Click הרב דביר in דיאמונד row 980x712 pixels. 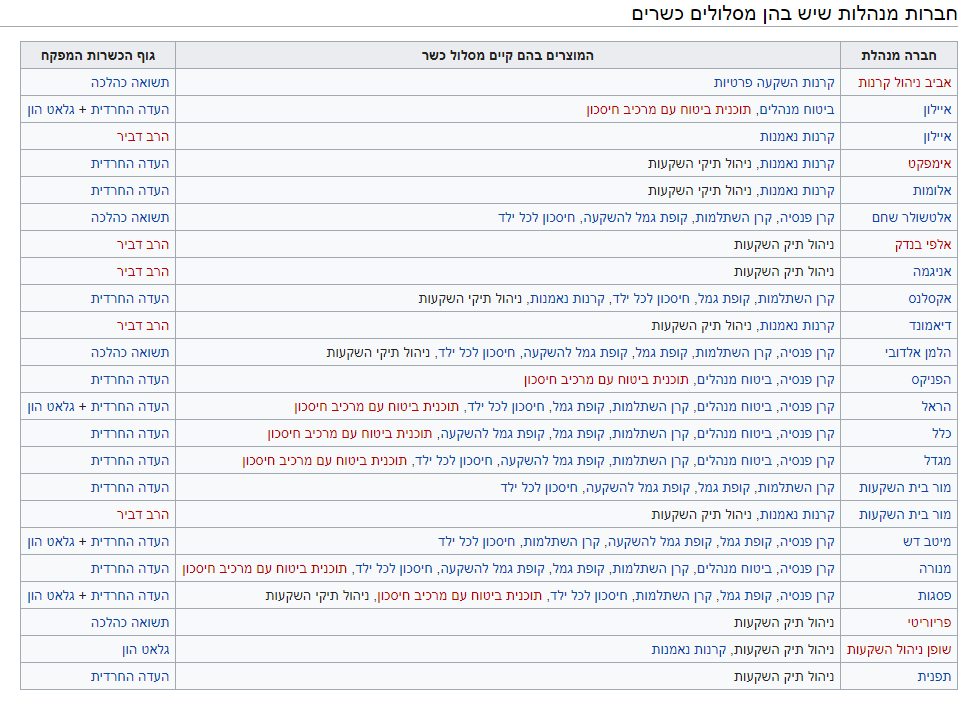[x=142, y=325]
